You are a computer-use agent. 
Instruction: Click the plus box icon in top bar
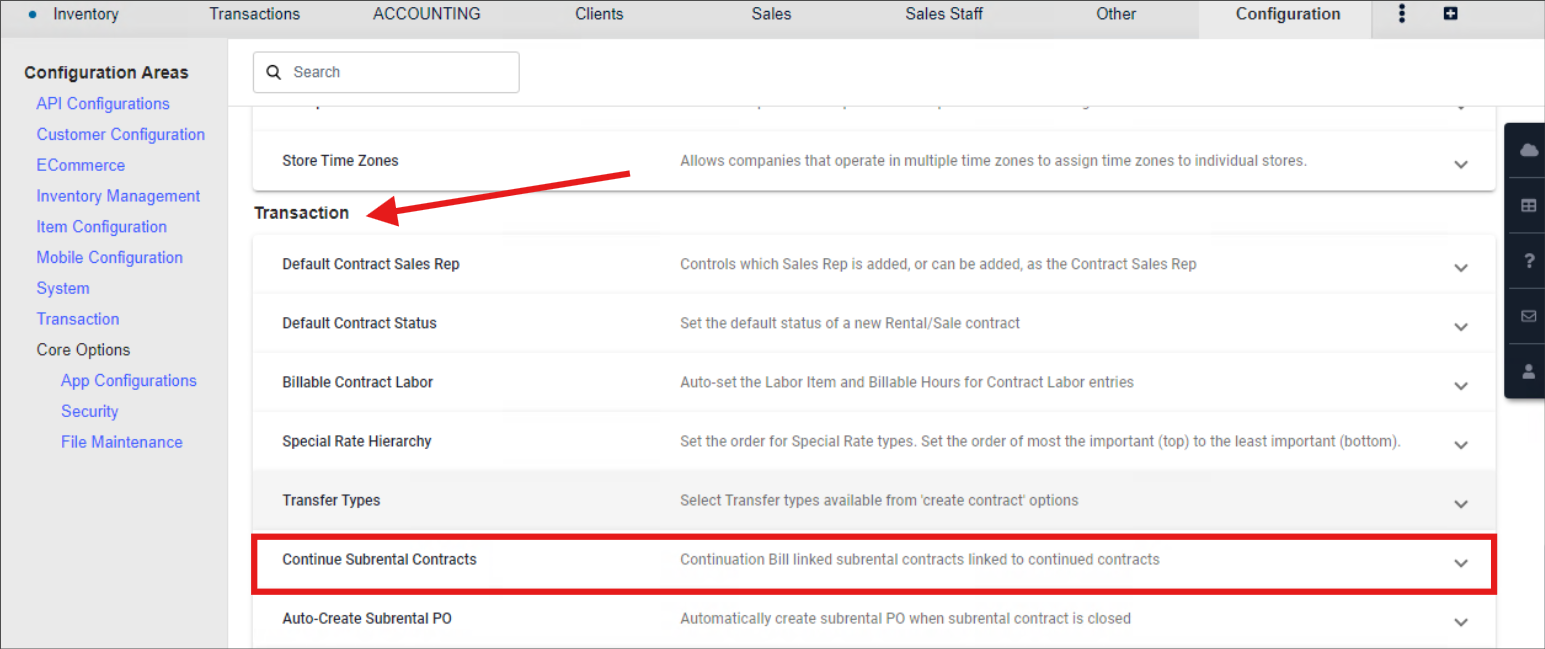[1451, 14]
